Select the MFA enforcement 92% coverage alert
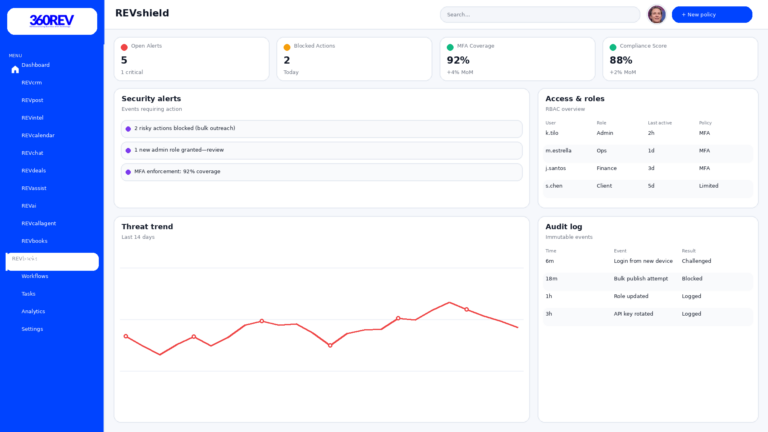 321,172
